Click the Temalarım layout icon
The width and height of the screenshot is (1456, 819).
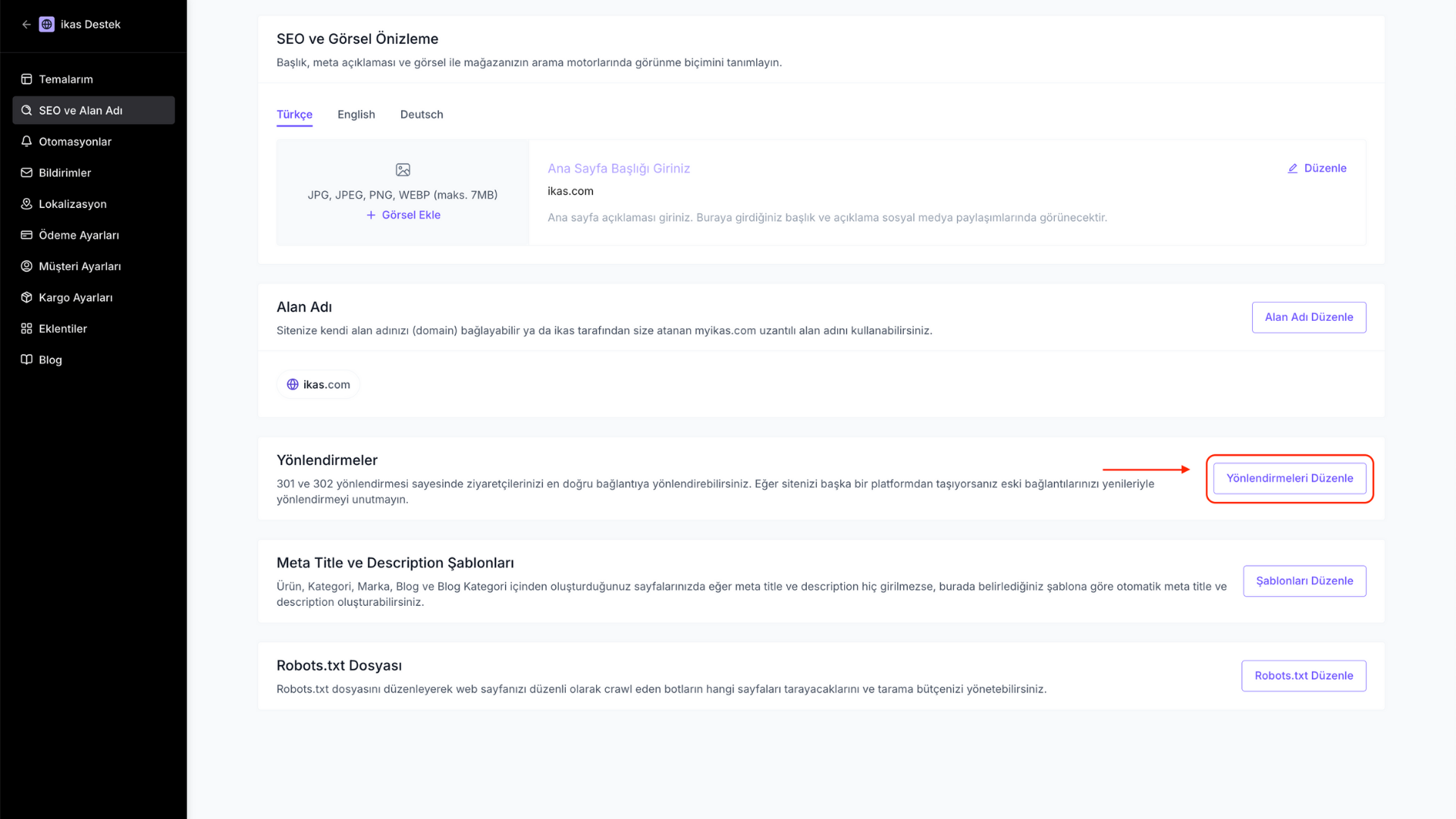pos(27,79)
